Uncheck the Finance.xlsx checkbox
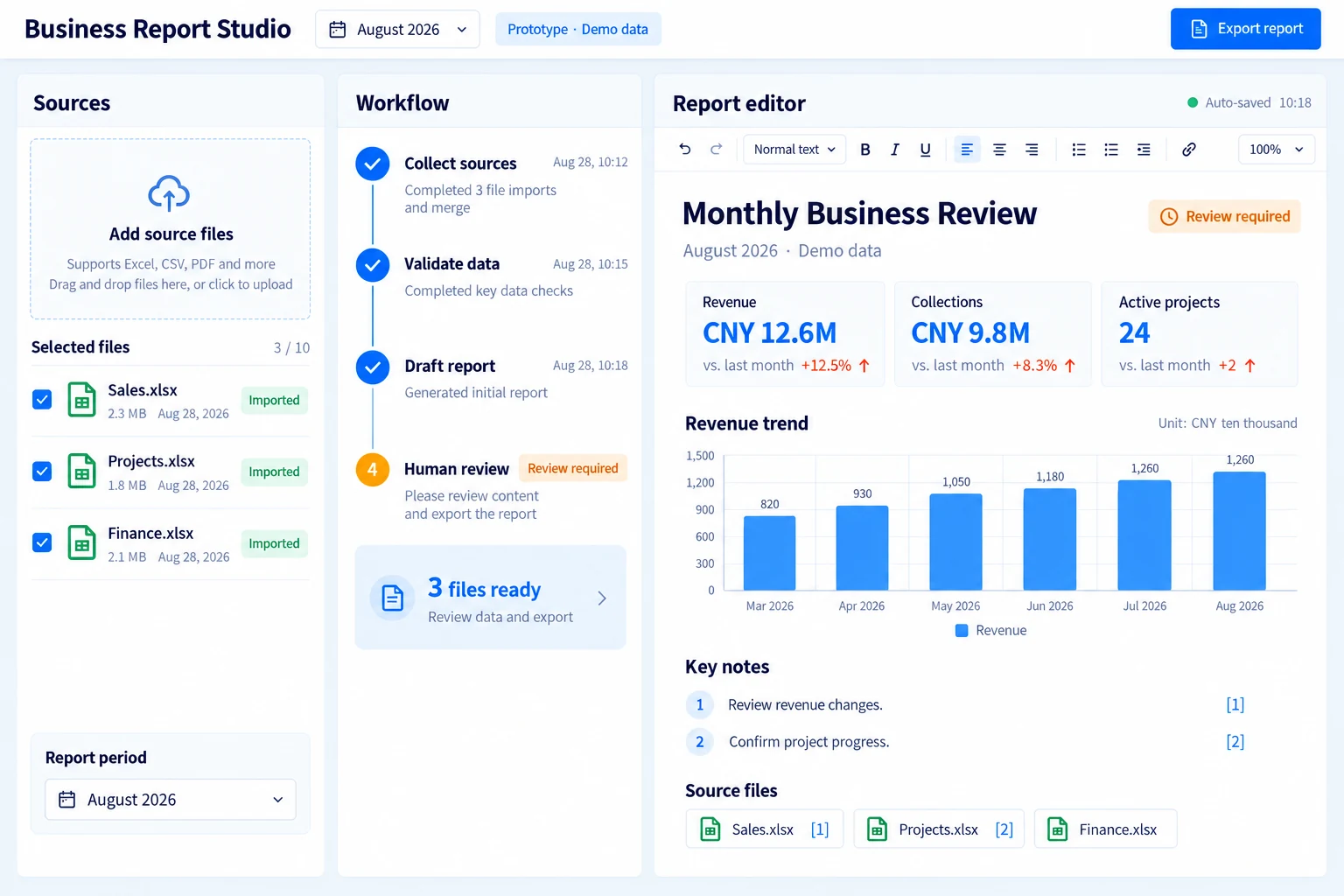 click(42, 542)
